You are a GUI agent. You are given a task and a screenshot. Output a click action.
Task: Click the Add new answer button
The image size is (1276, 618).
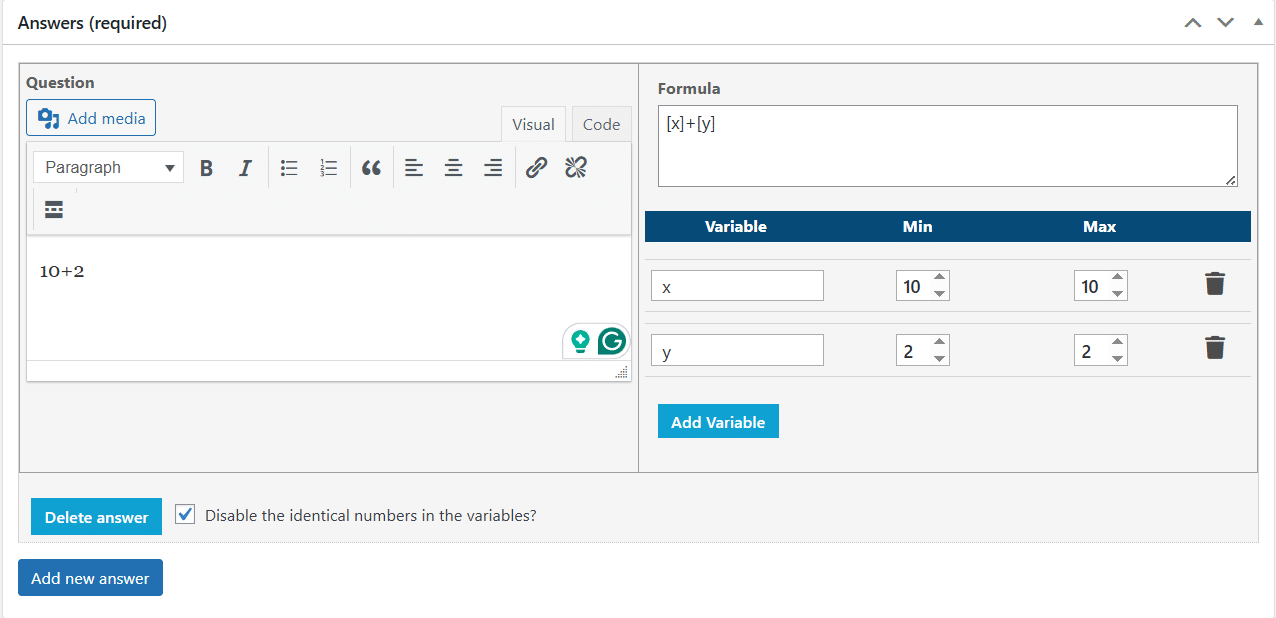pos(90,578)
